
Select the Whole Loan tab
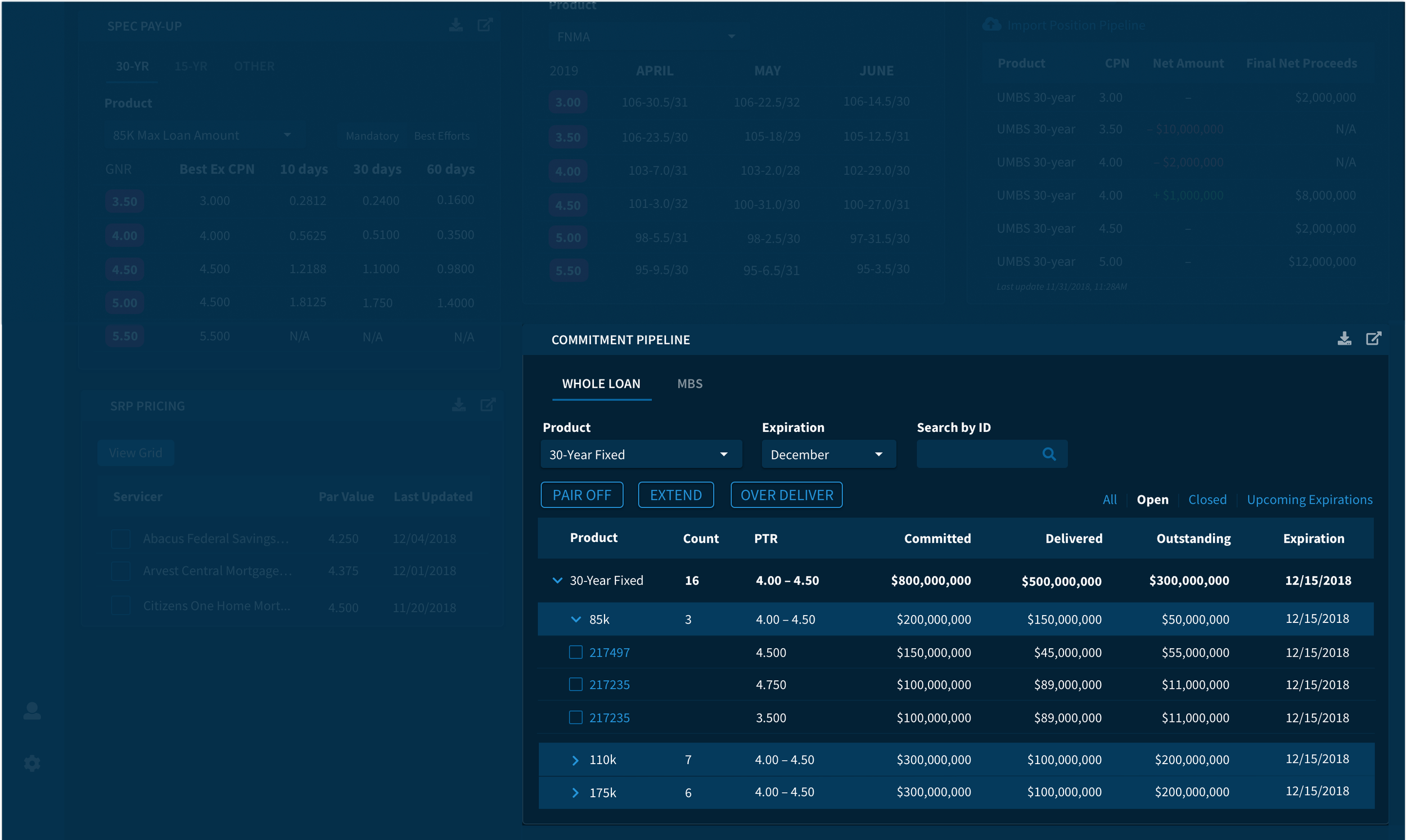click(601, 384)
